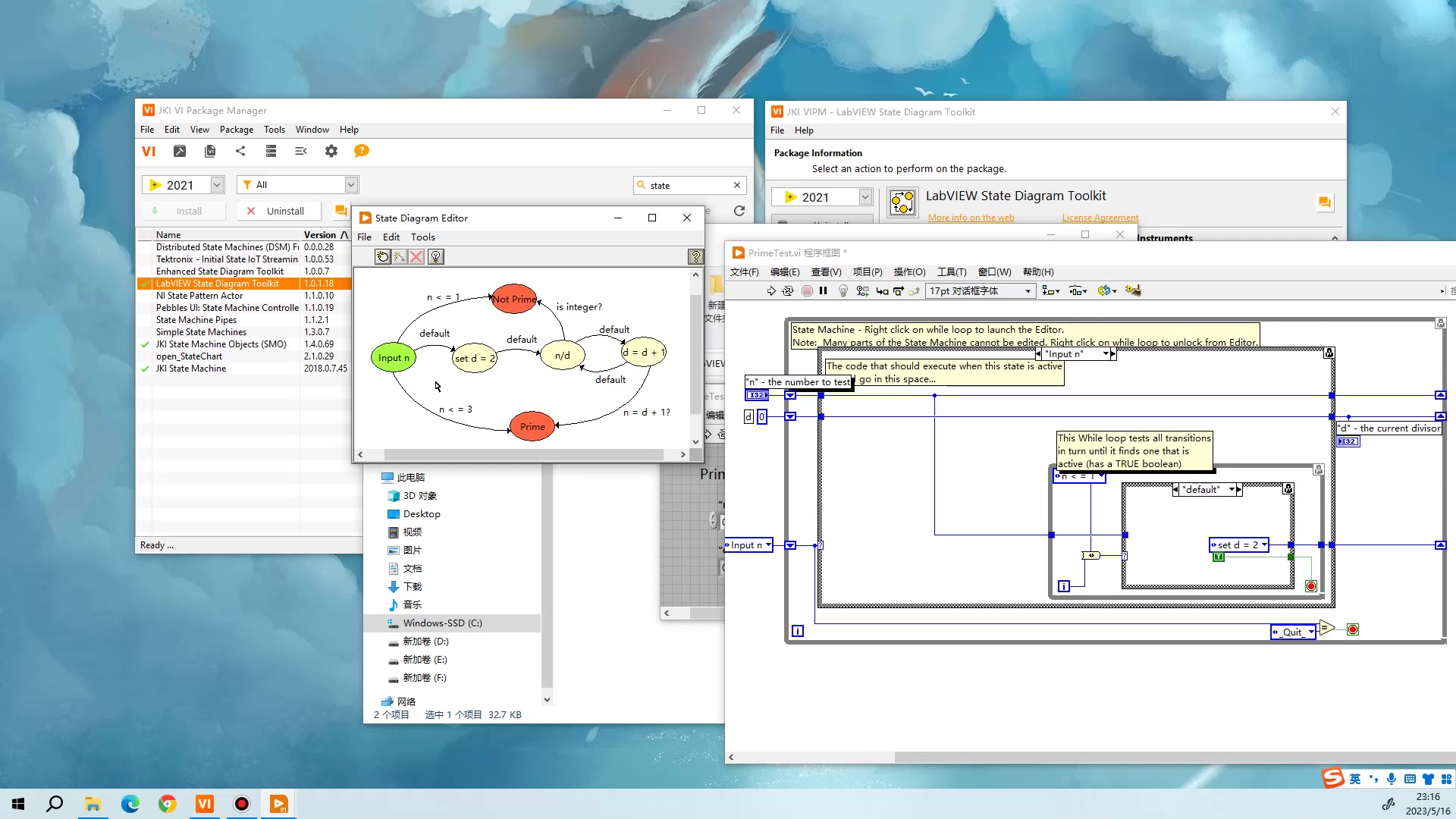Toggle Run Continuously on the block diagram
This screenshot has height=819, width=1456.
click(x=788, y=290)
